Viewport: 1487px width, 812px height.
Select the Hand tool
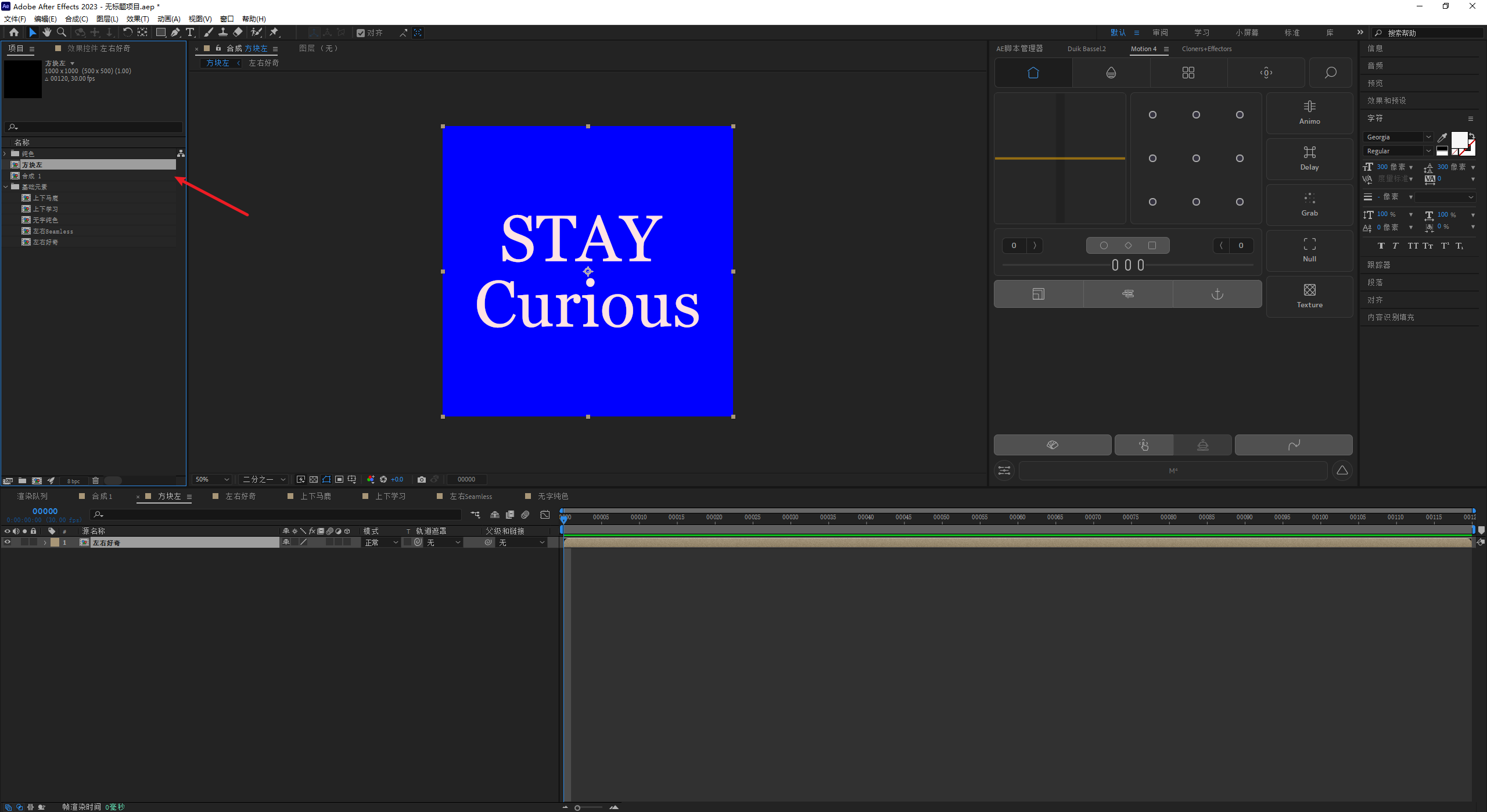tap(47, 33)
